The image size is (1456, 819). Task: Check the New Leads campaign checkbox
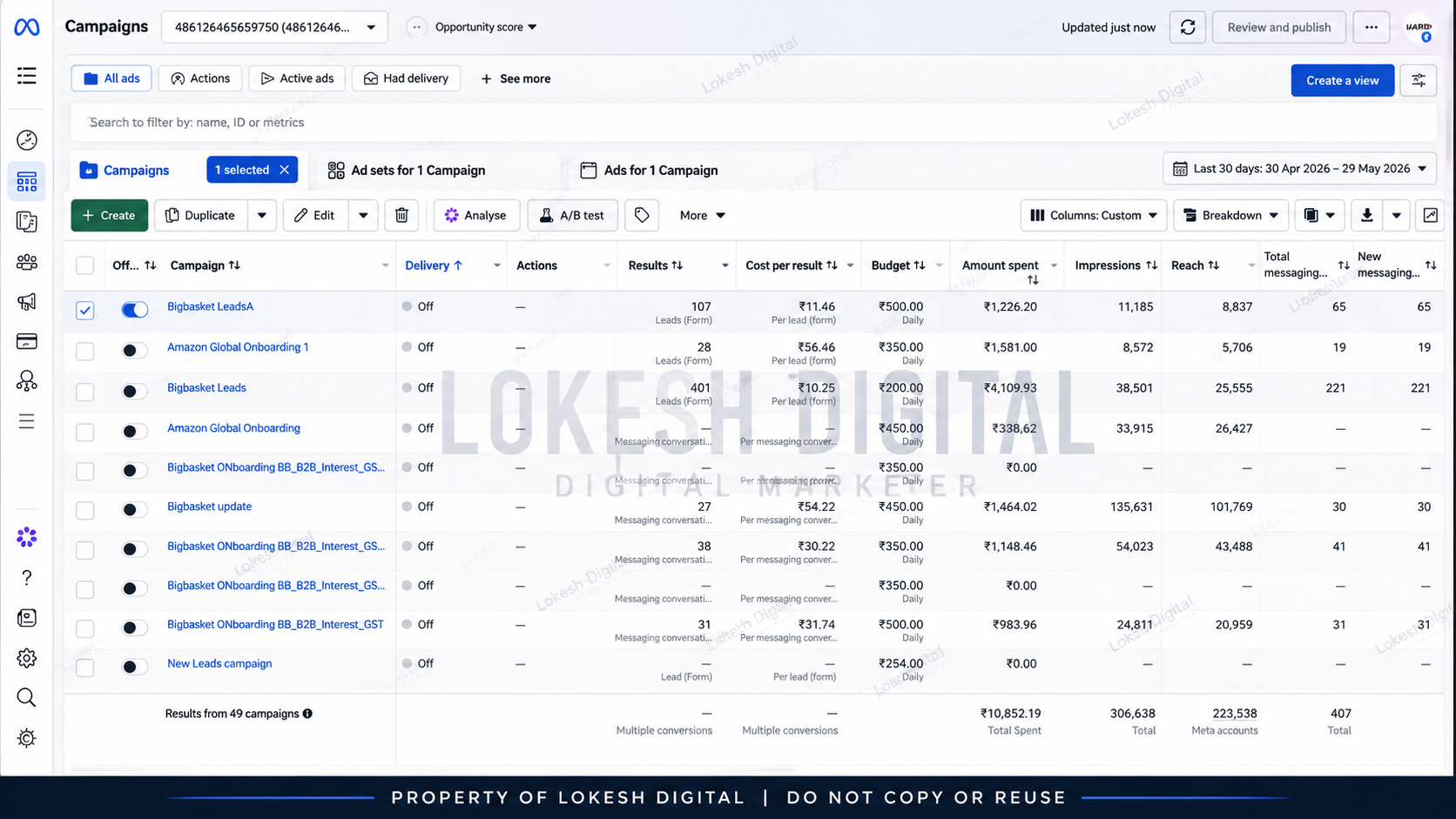(84, 668)
